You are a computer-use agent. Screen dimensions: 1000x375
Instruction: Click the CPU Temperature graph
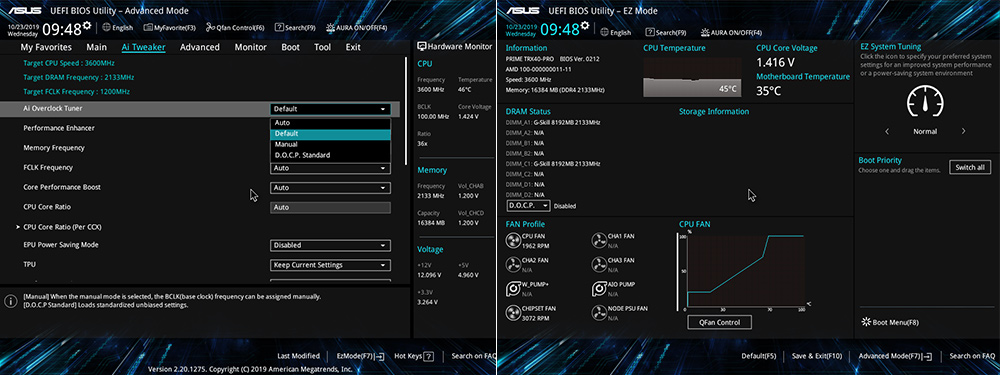[x=693, y=77]
